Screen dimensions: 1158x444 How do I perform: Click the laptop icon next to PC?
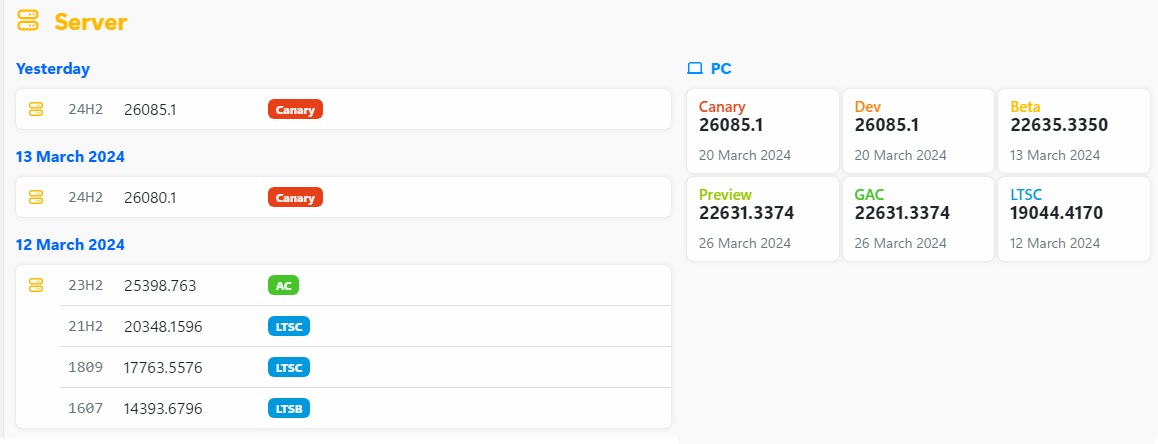click(x=694, y=69)
